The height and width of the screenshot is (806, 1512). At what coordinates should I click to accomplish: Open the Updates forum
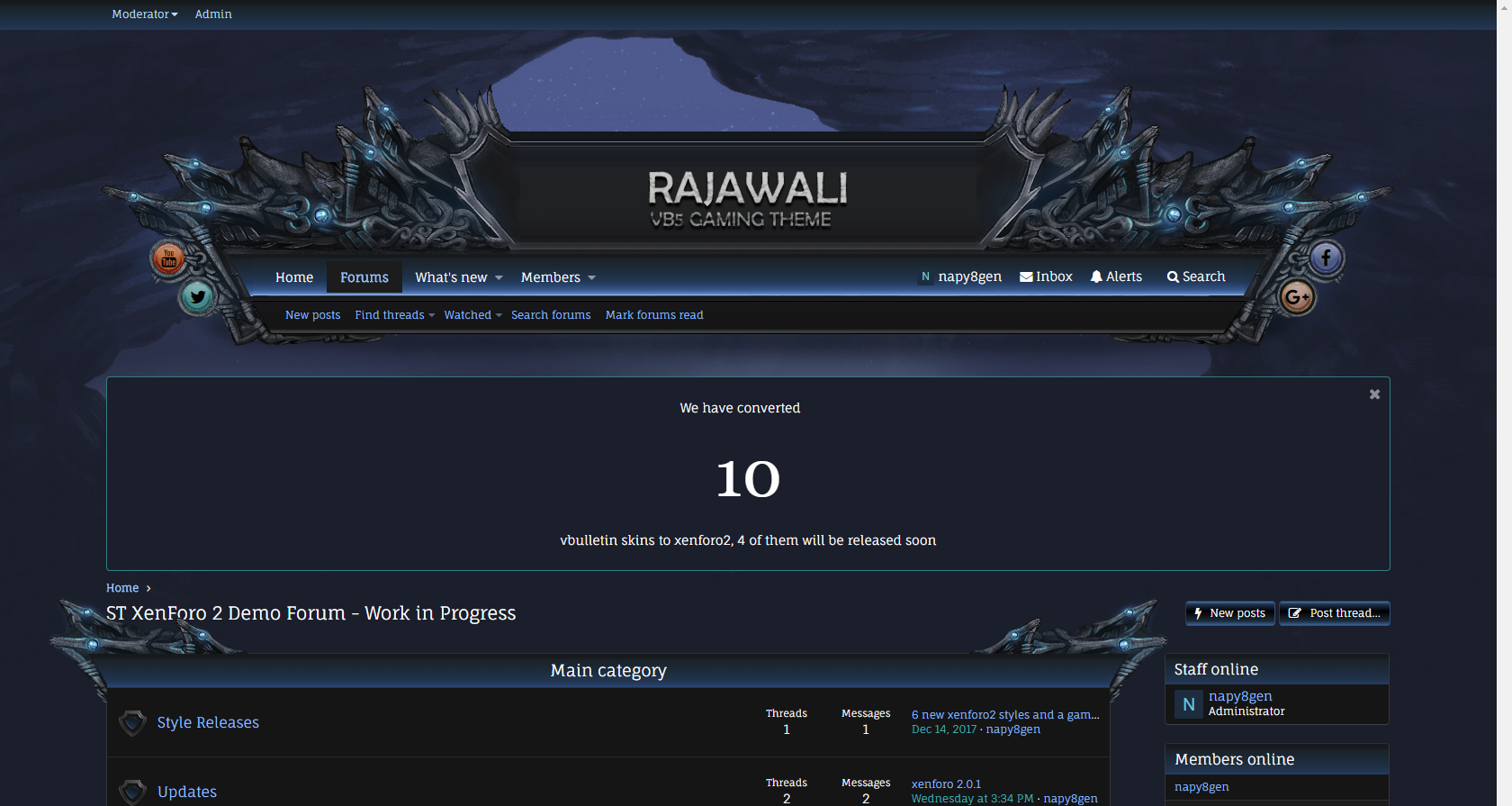tap(187, 792)
